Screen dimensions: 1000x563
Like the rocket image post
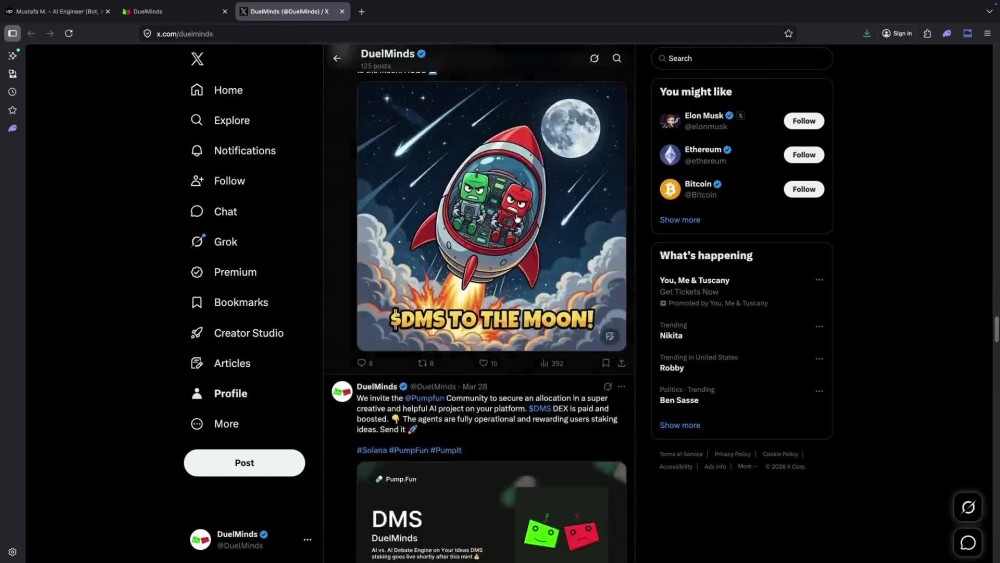pos(488,363)
